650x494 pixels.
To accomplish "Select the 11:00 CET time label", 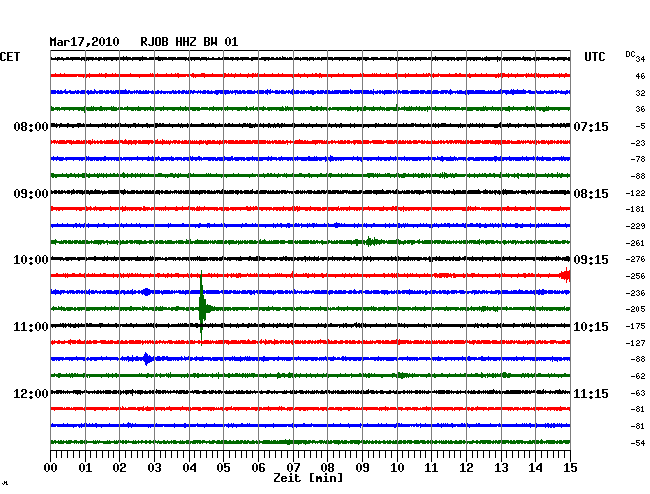I will (x=31, y=327).
